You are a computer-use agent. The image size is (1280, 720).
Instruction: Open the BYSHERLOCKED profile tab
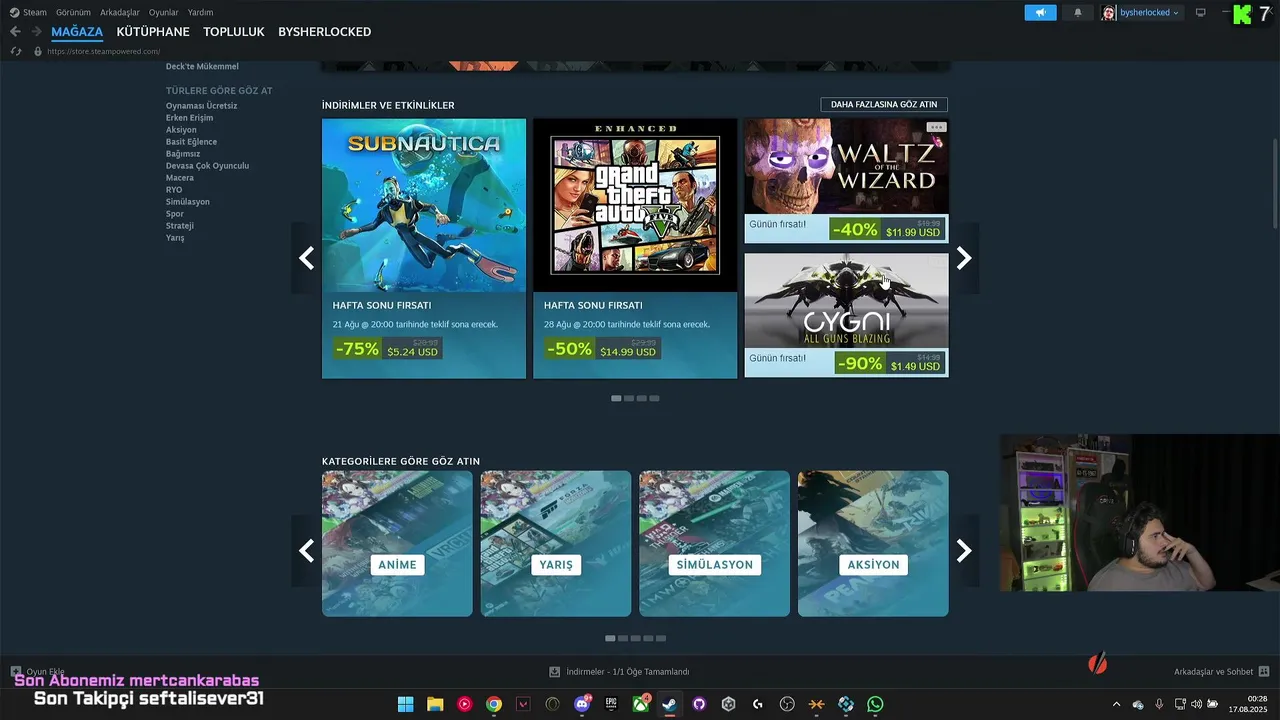(325, 32)
